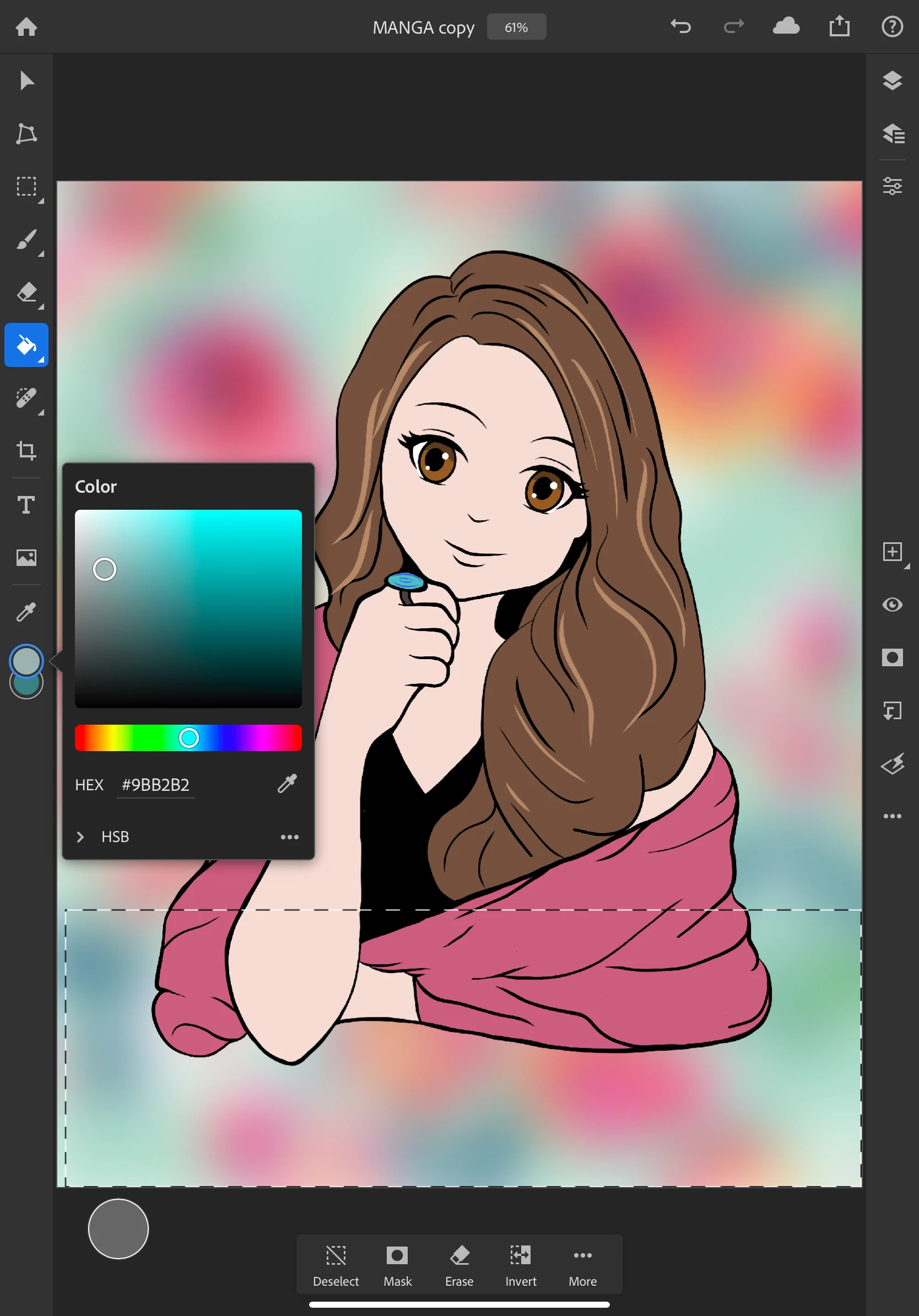Select the Crop tool
Viewport: 919px width, 1316px height.
pyautogui.click(x=26, y=450)
